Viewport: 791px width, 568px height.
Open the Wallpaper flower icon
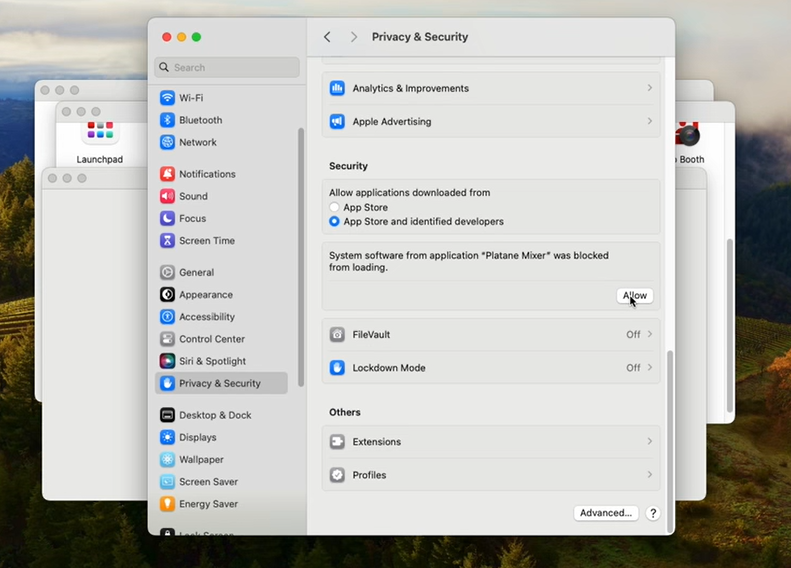tap(167, 460)
